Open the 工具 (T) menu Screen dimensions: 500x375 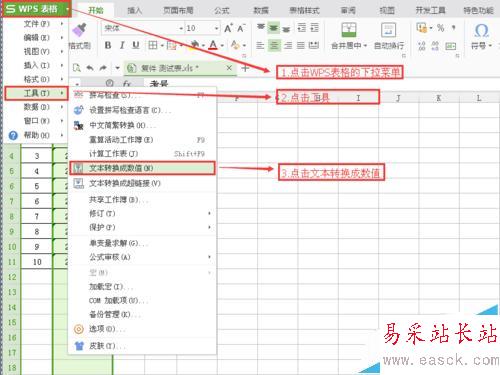coord(36,93)
